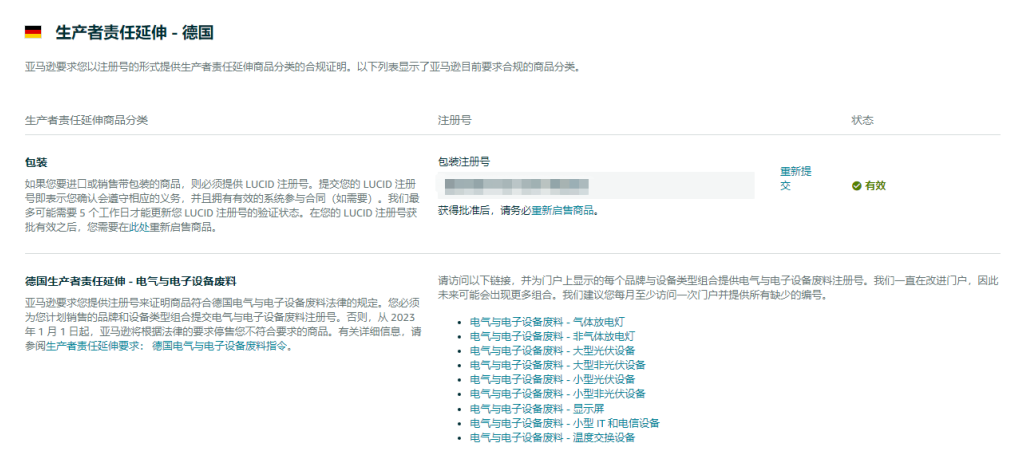Open 电气与电子设备废料 - 非气体放电灯 link
The height and width of the screenshot is (476, 1028).
click(553, 336)
